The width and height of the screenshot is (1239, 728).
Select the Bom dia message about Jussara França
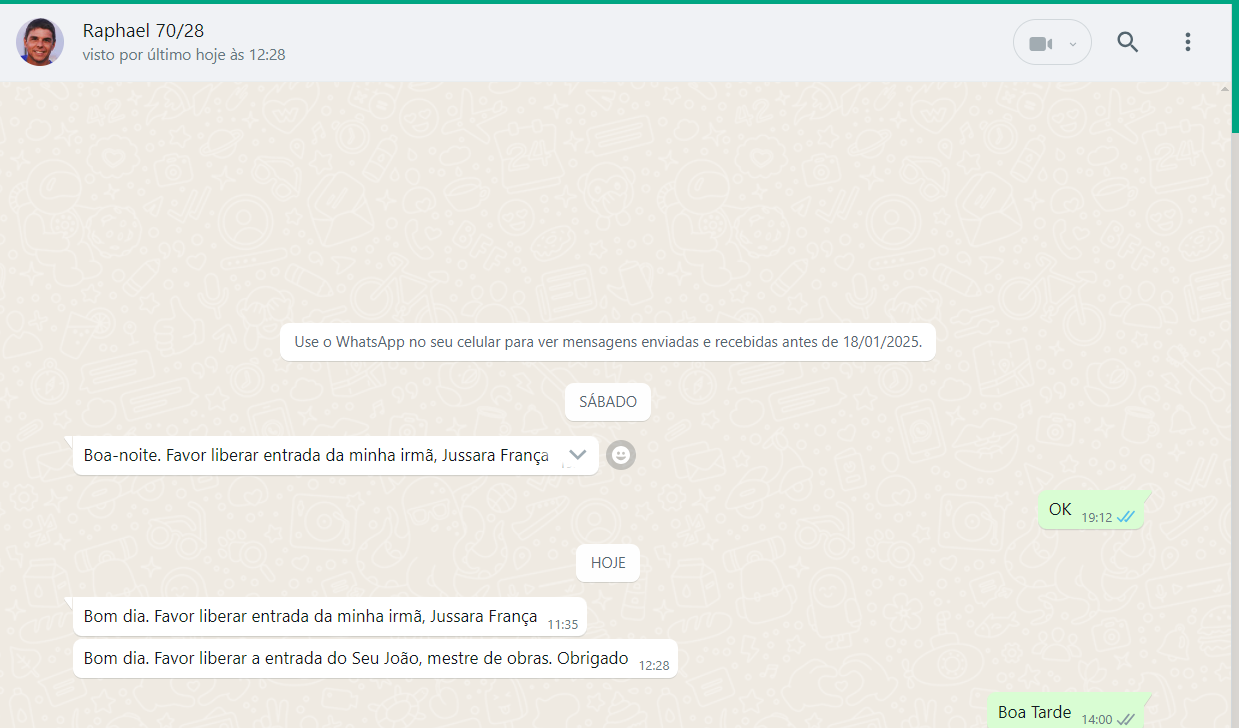(x=310, y=617)
